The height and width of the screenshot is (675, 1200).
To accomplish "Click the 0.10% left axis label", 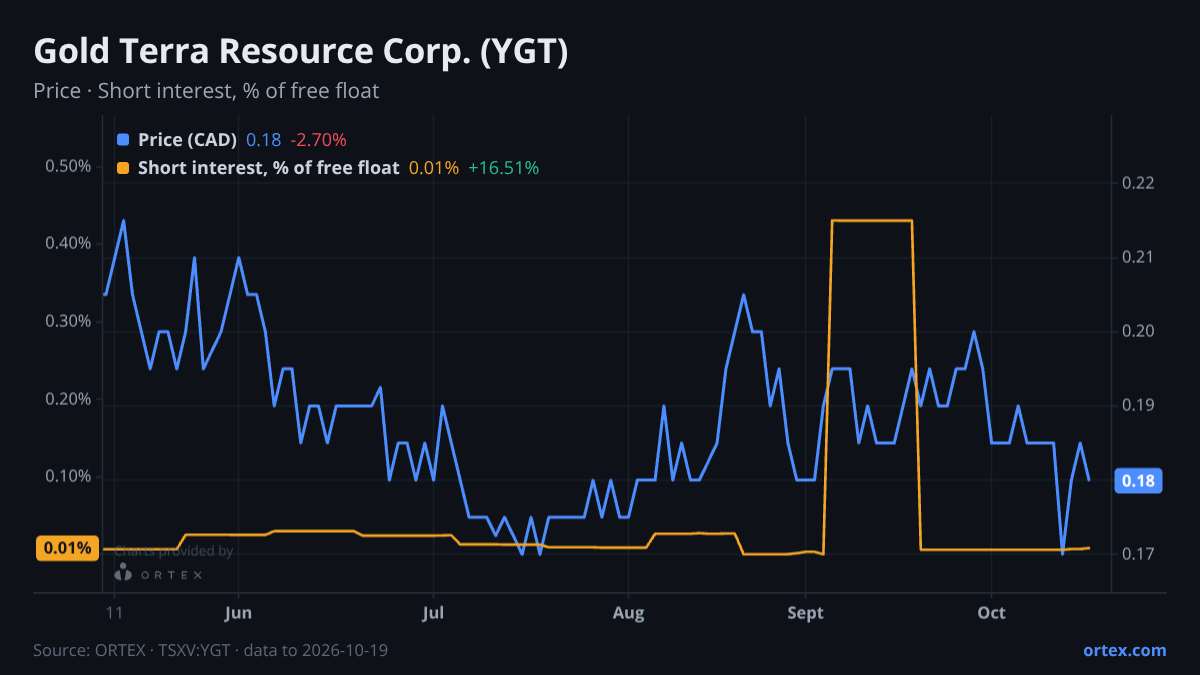I will click(68, 477).
